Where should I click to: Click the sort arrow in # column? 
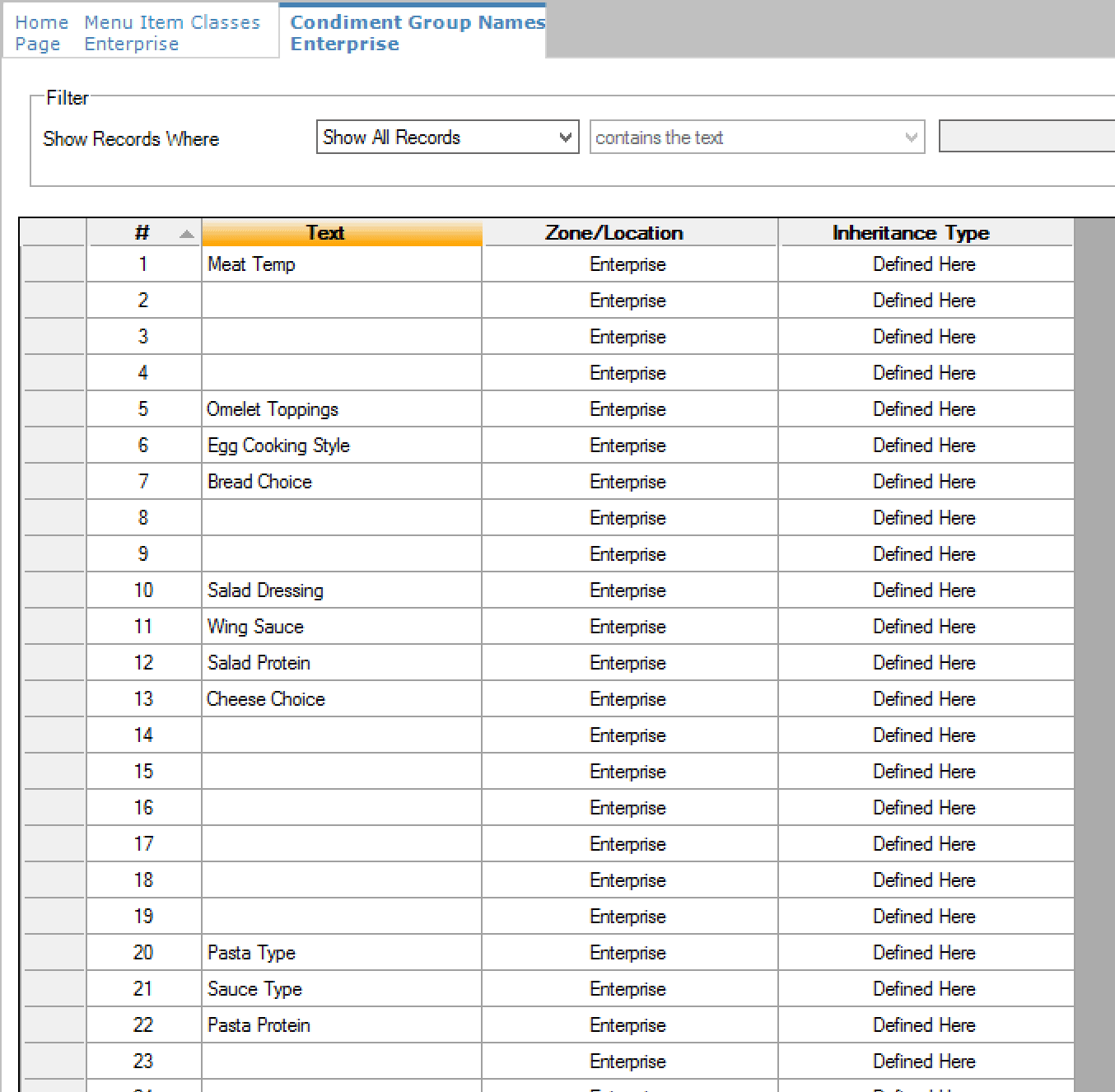tap(187, 234)
